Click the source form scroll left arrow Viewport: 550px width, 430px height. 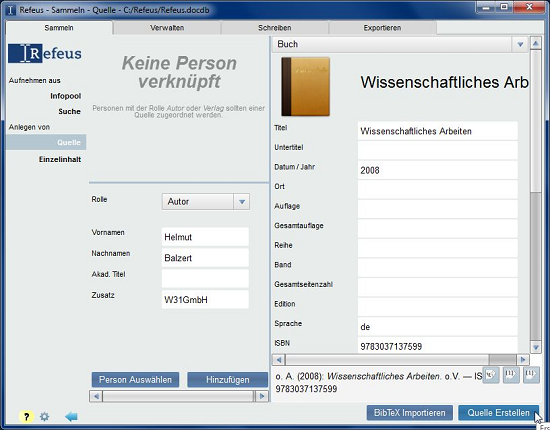click(279, 360)
